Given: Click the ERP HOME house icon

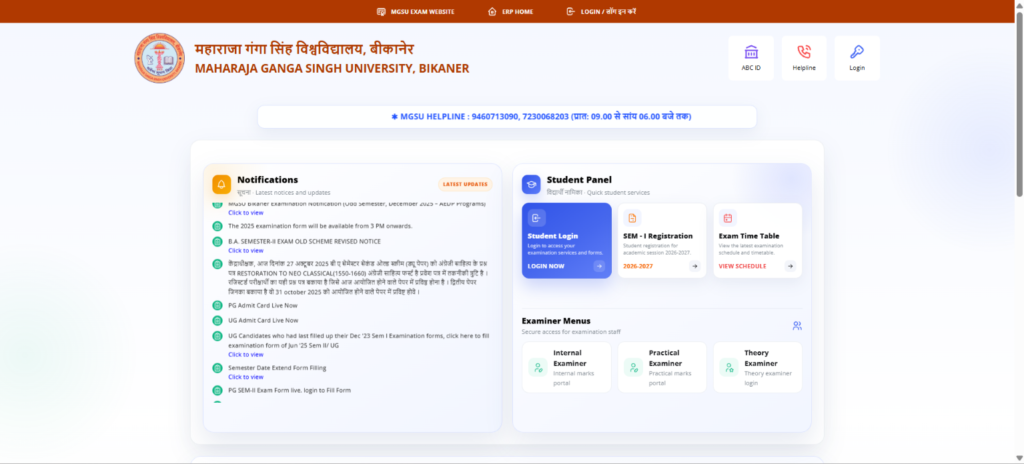Looking at the screenshot, I should [x=492, y=12].
